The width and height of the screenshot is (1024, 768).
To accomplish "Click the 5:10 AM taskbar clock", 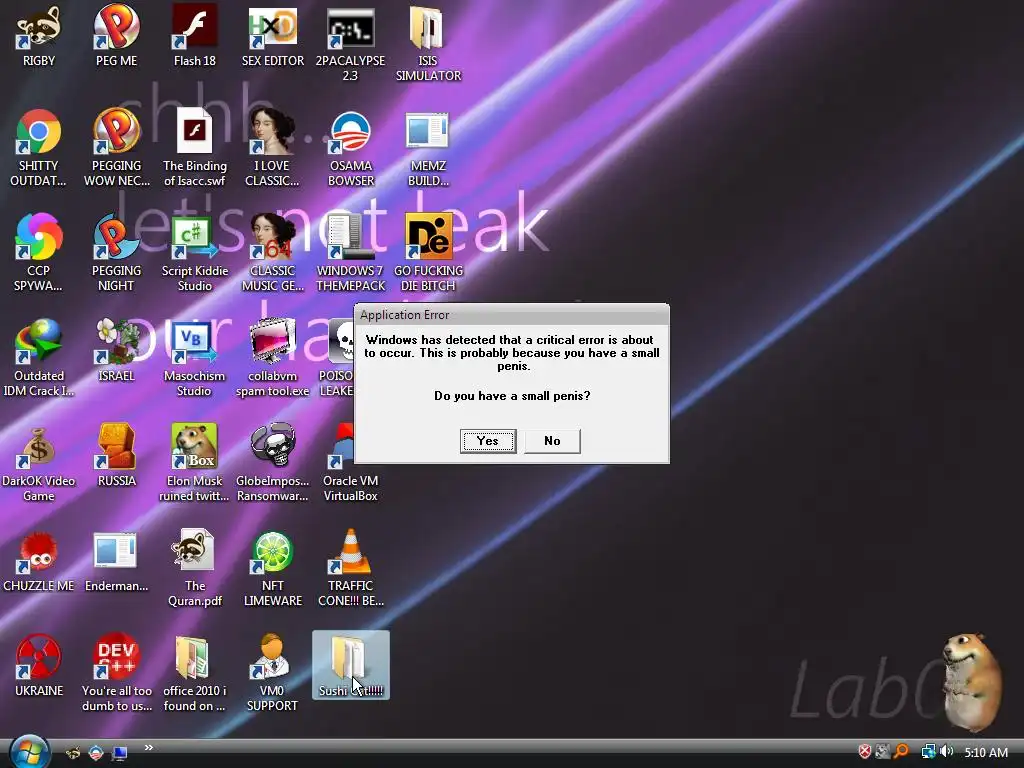I will [x=986, y=752].
